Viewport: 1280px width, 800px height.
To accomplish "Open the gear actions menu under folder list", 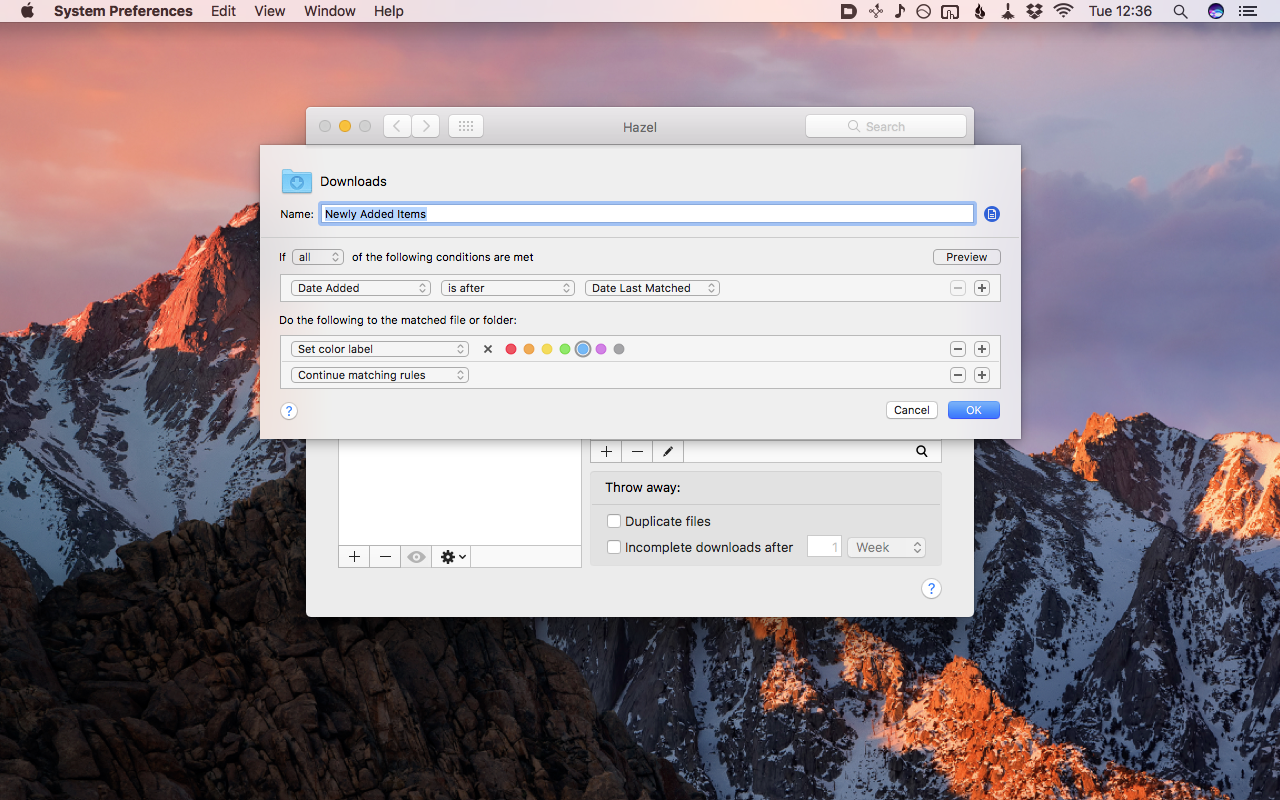I will click(453, 557).
